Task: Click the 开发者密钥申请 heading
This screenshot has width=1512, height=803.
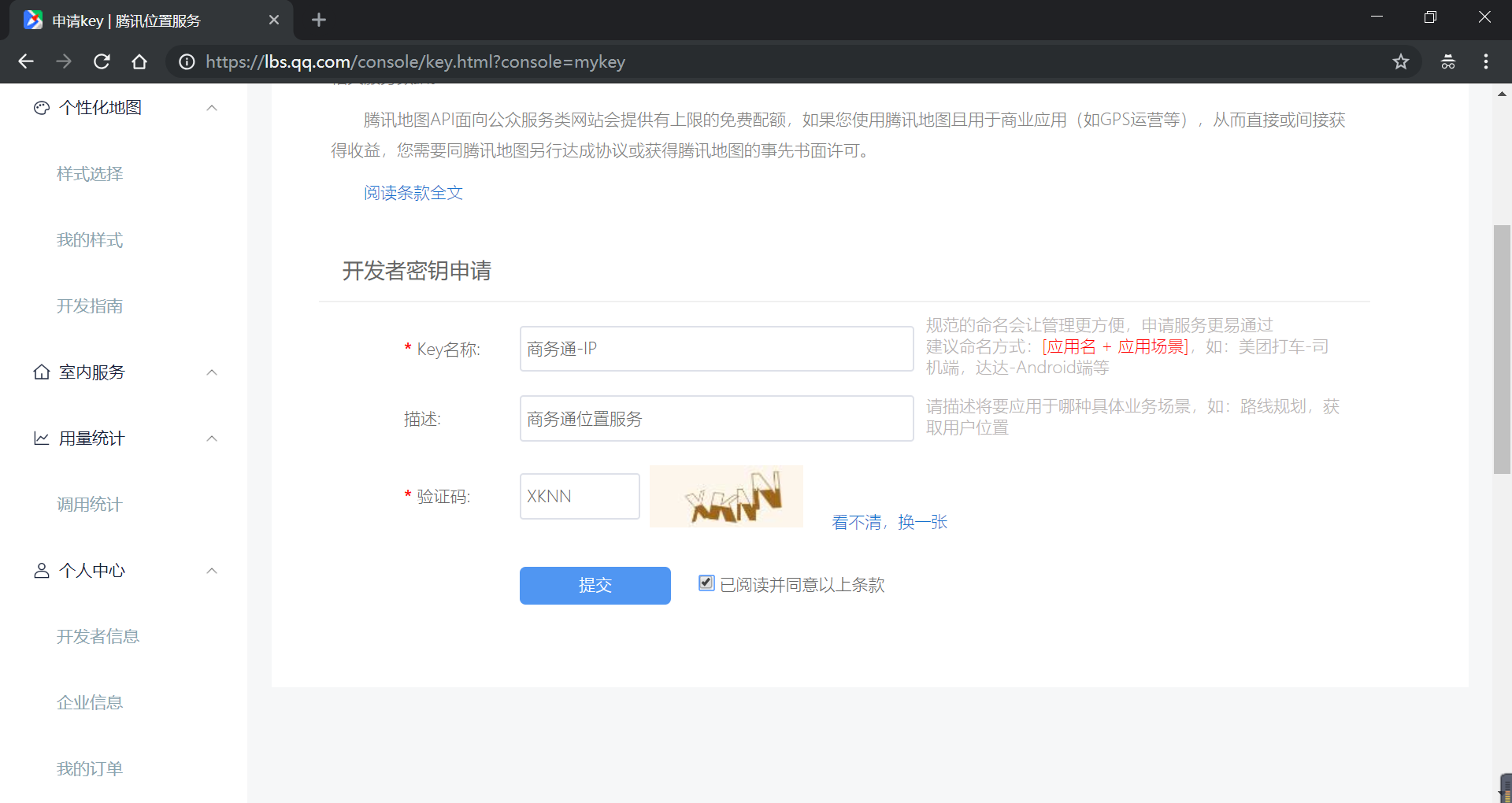Action: (x=417, y=271)
